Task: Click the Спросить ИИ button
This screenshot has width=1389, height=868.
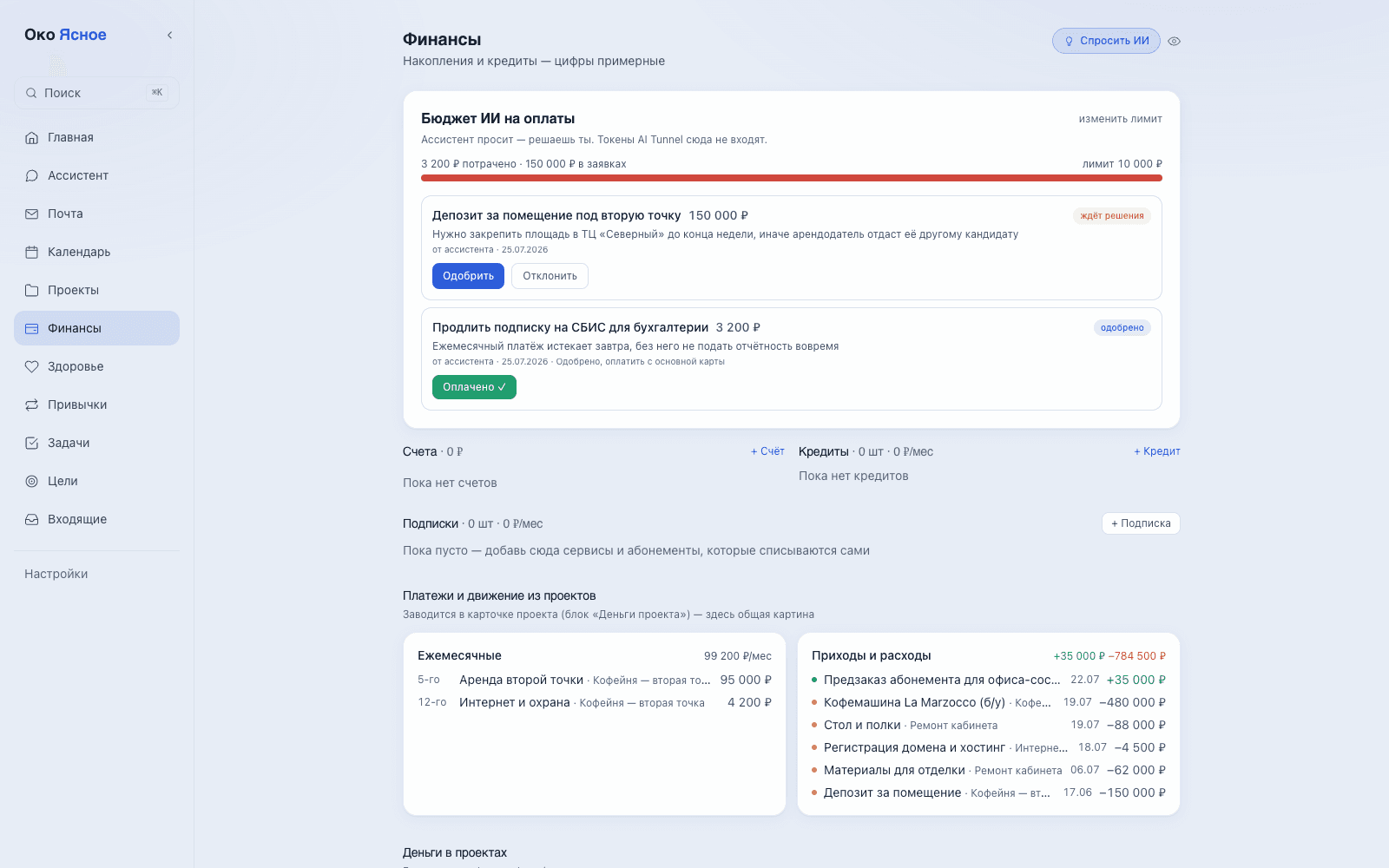Action: [x=1106, y=41]
